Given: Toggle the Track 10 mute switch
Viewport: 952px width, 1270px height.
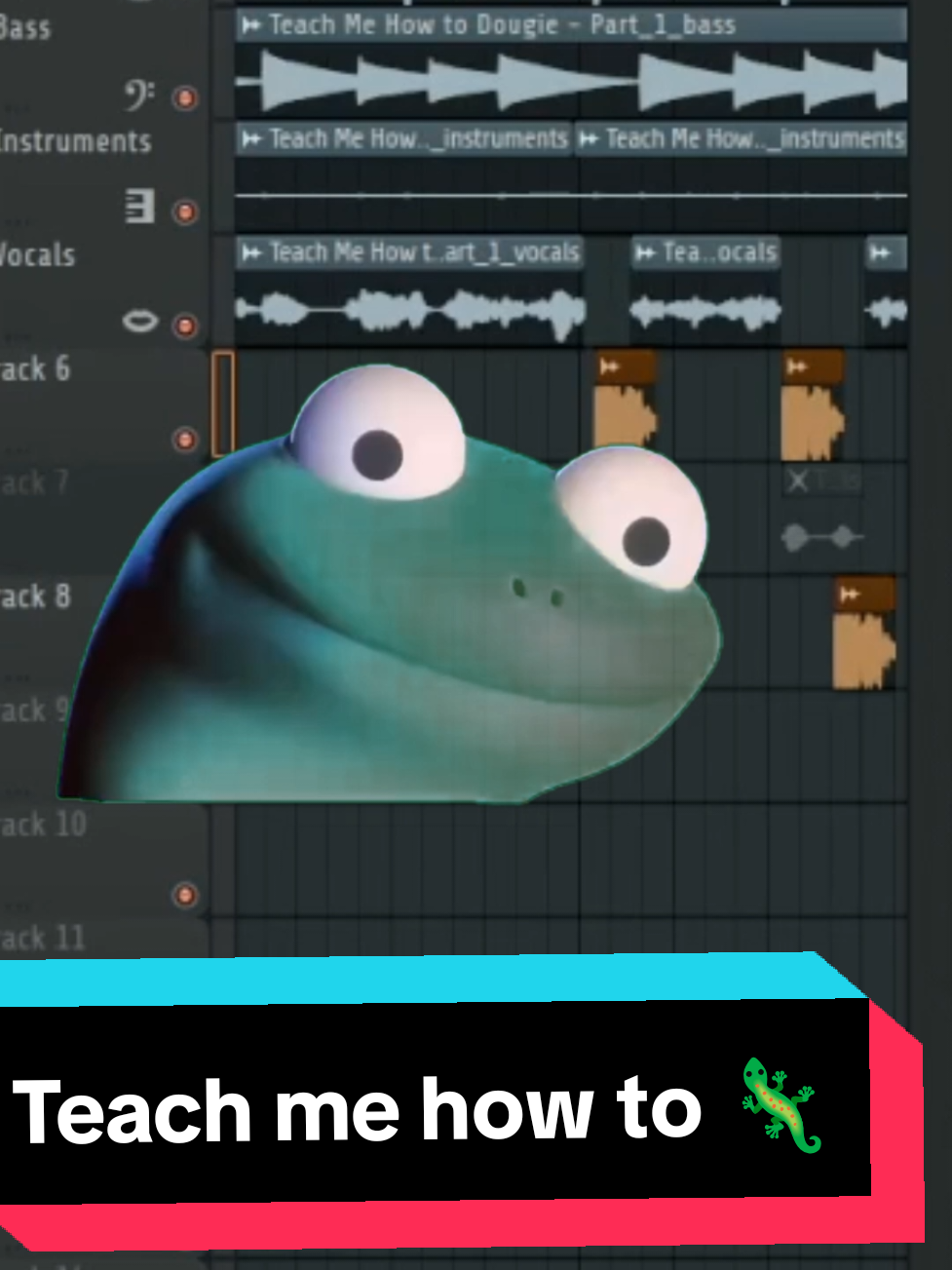Looking at the screenshot, I should pyautogui.click(x=184, y=895).
